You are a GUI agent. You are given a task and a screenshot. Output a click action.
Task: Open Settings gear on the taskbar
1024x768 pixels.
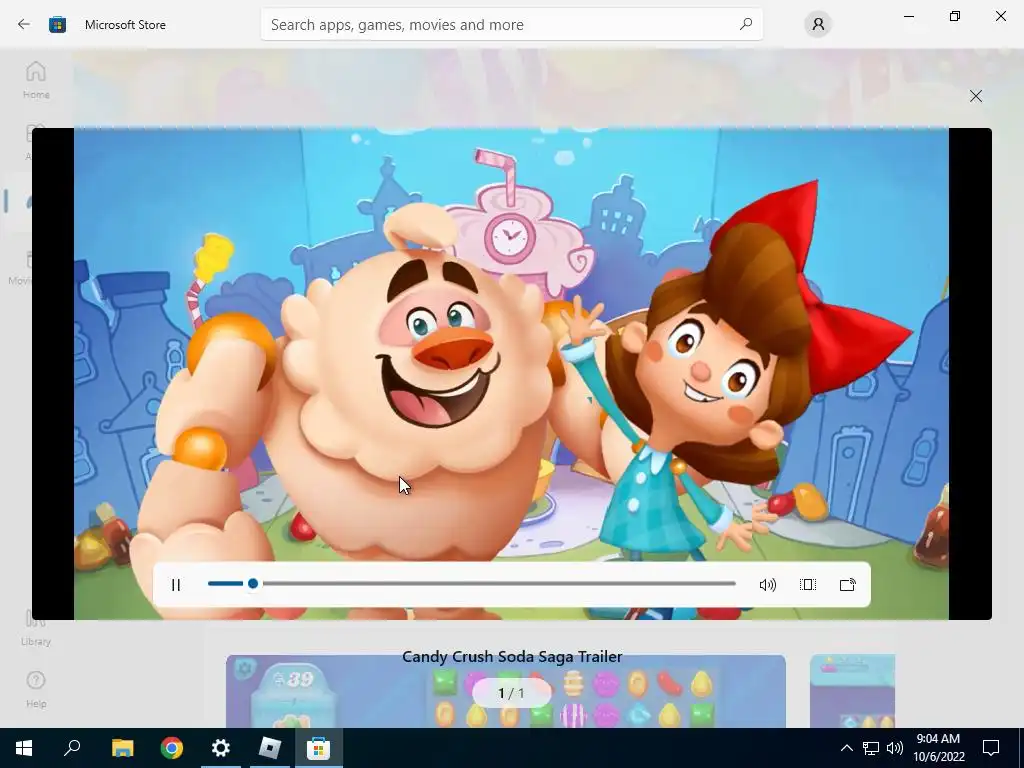tap(221, 748)
